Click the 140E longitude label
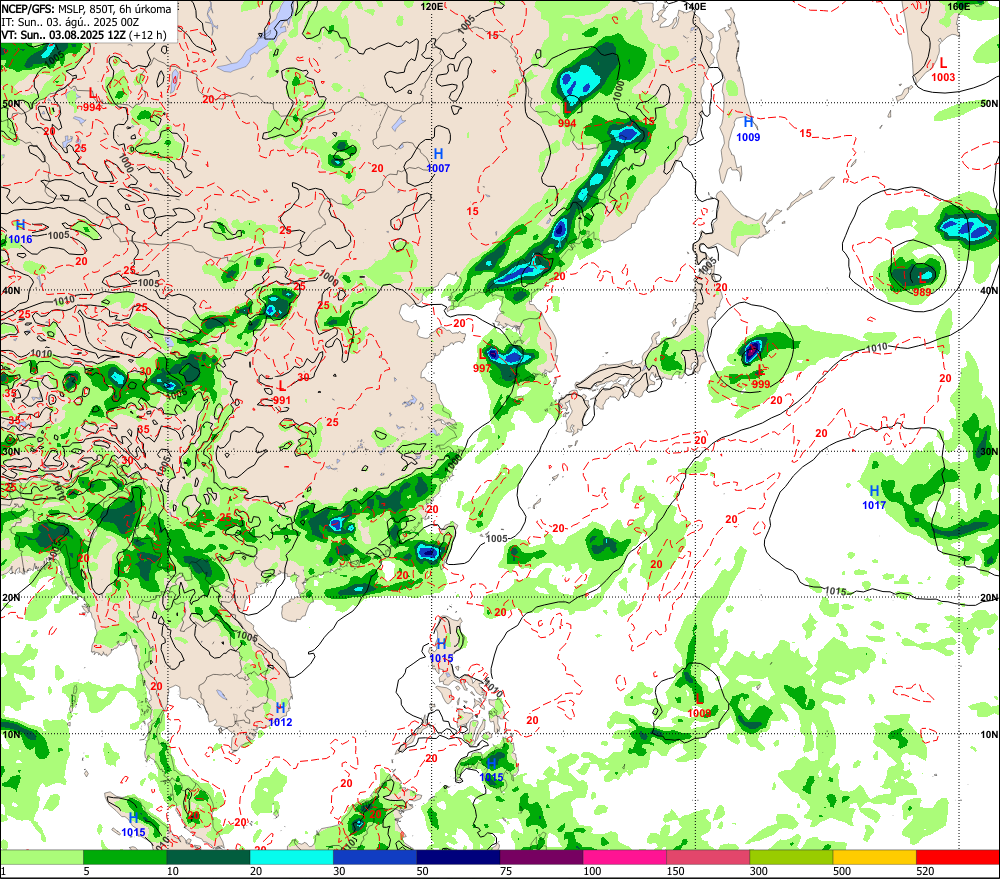Viewport: 1000px width, 879px height. [x=695, y=6]
